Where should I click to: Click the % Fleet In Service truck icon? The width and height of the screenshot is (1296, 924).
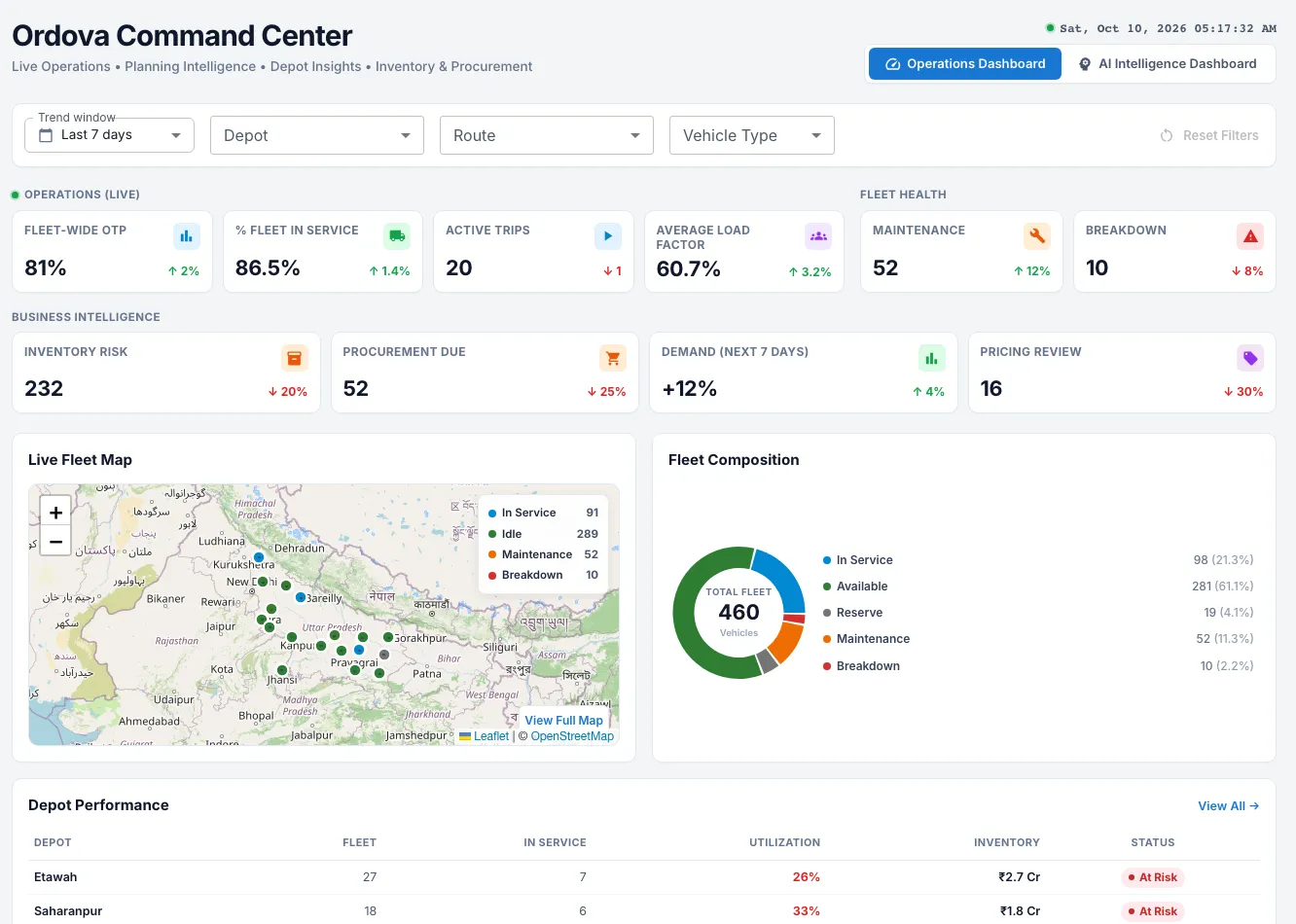click(397, 235)
